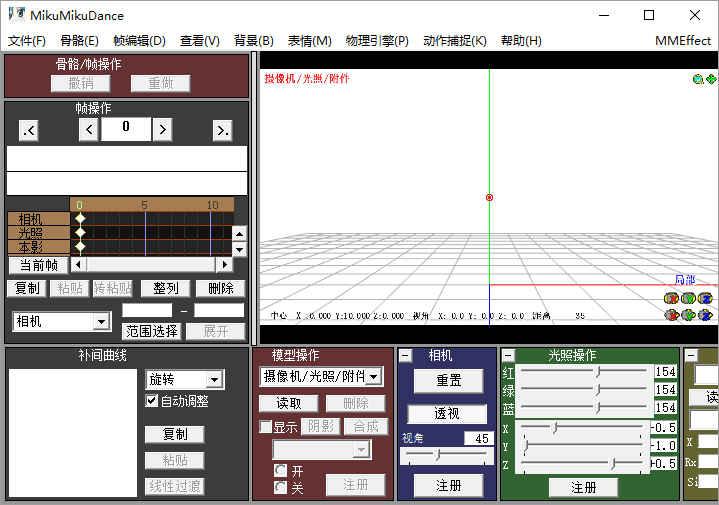Click the 光照 keyframe diamond at frame 0
The image size is (719, 505).
click(x=80, y=233)
